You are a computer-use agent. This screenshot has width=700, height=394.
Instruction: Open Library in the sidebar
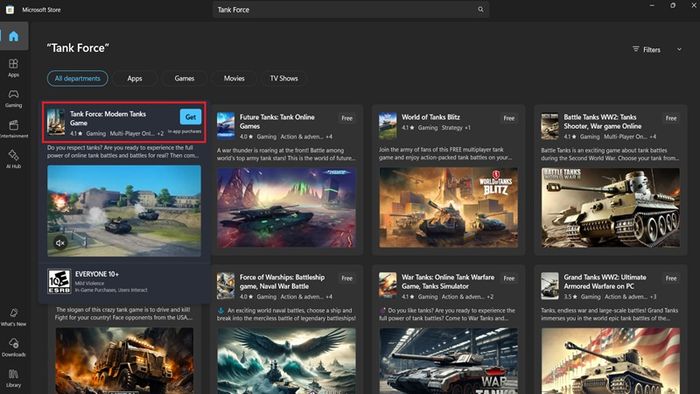point(13,378)
